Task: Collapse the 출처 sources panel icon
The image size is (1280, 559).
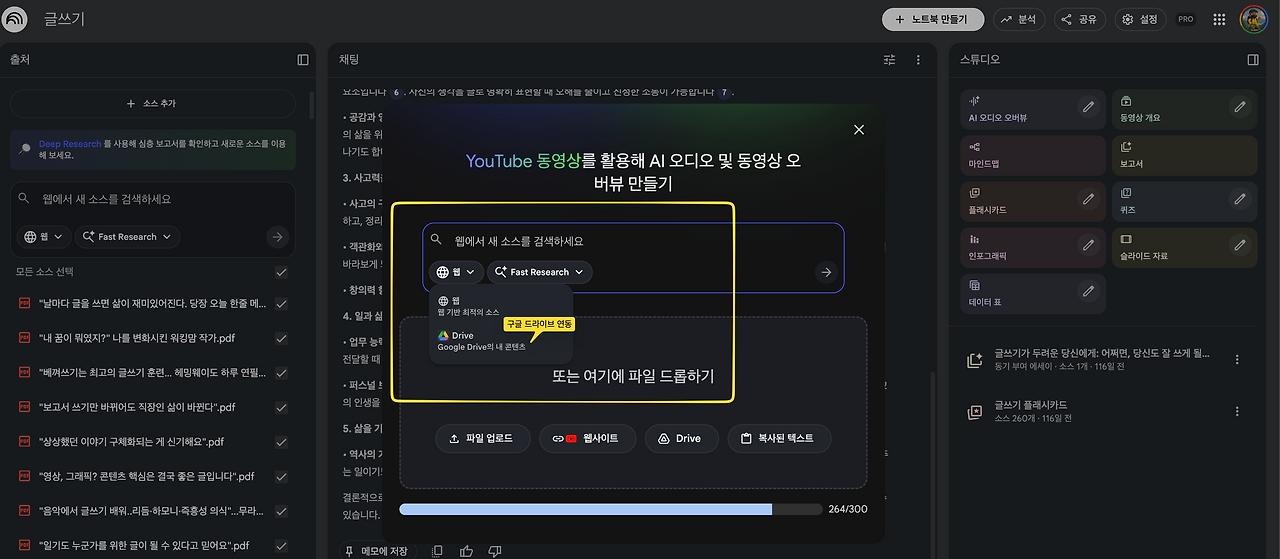Action: 303,60
